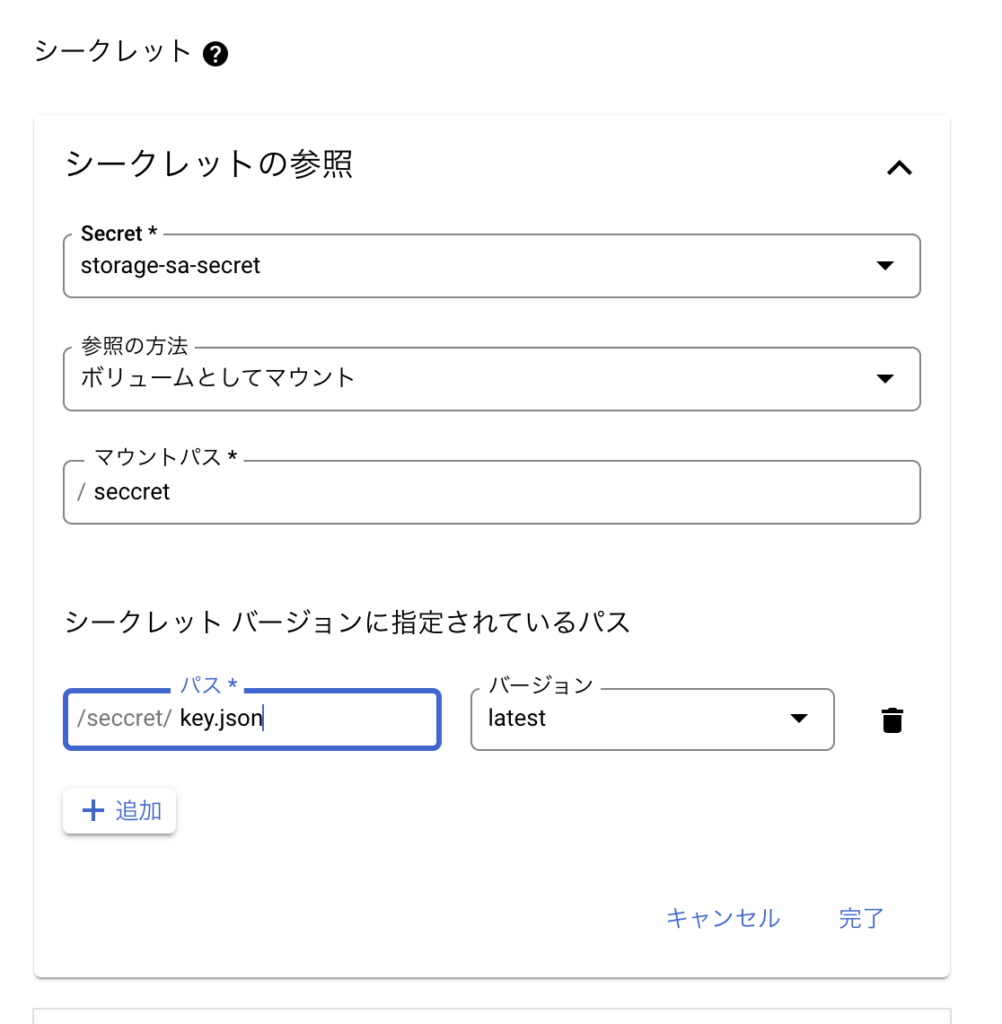
Task: Click the help icon beside シークレット heading
Action: coord(215,54)
